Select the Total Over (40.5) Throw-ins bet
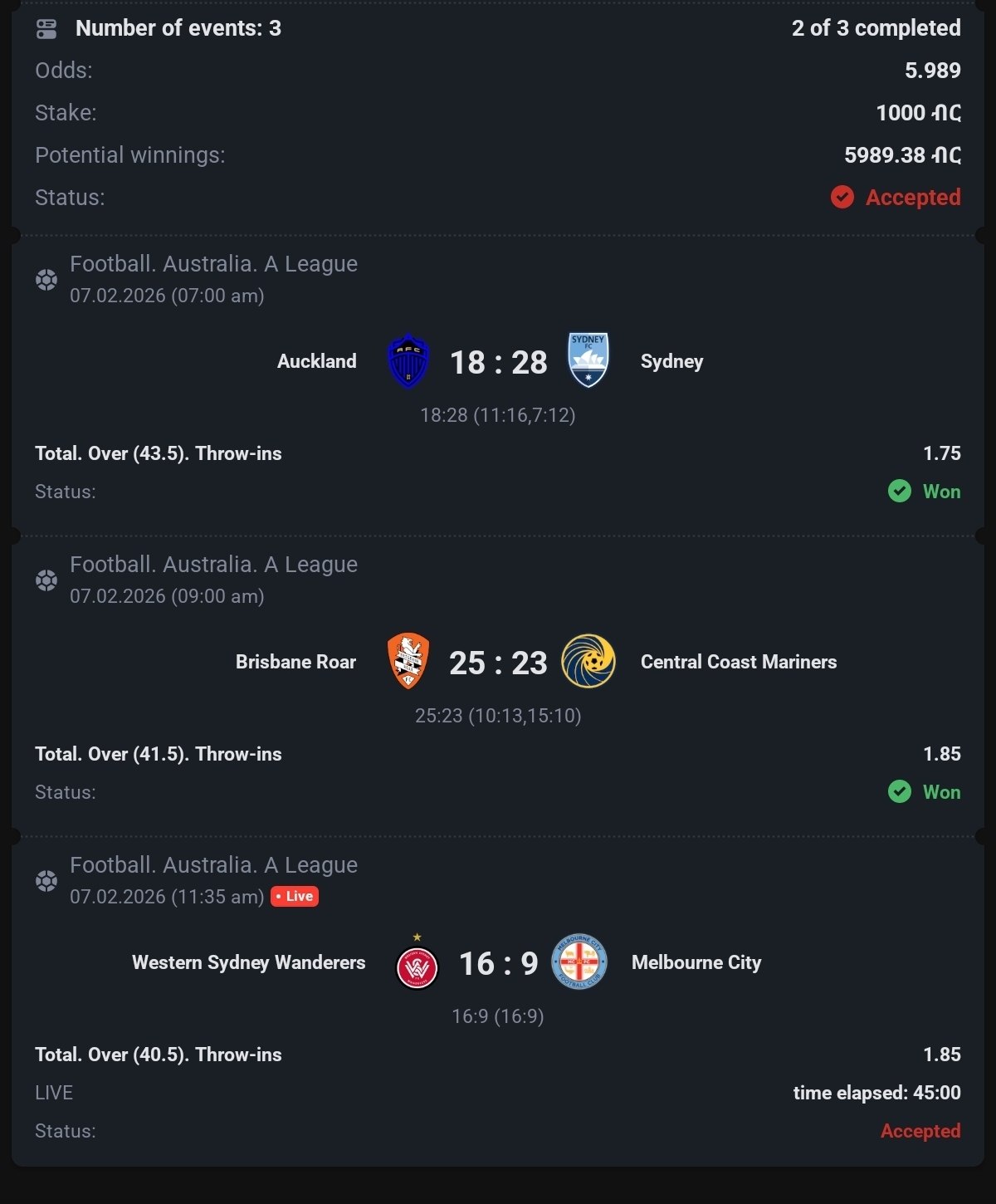996x1204 pixels. coord(159,1055)
